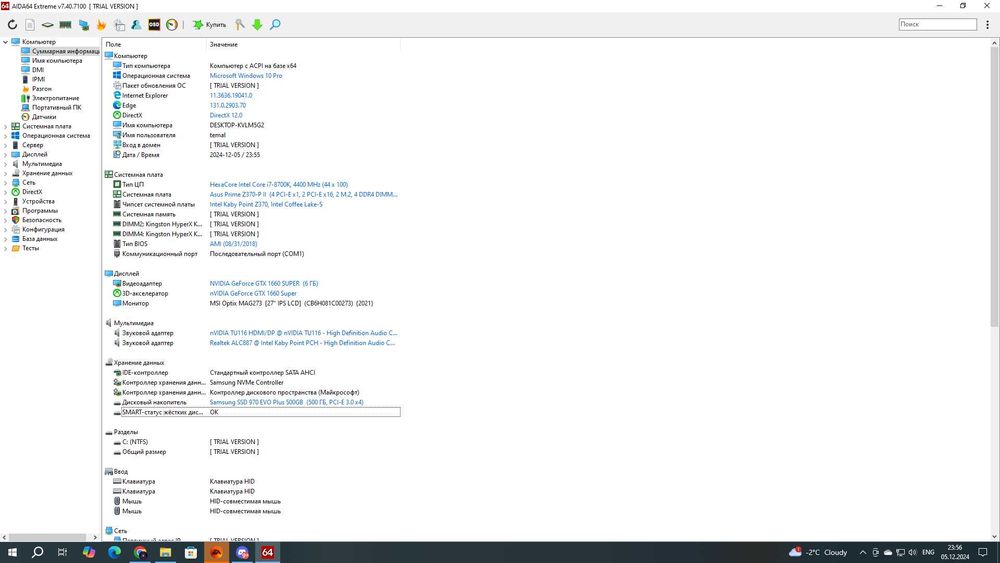This screenshot has width=1000, height=563.
Task: Click the volume icon in system tray
Action: (912, 552)
